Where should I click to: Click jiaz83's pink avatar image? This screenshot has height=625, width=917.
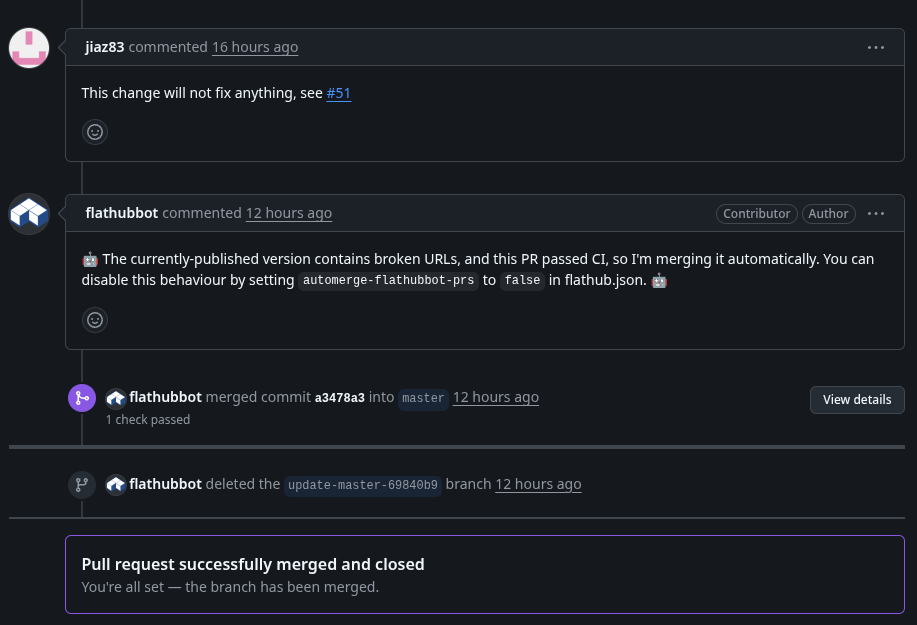tap(29, 48)
